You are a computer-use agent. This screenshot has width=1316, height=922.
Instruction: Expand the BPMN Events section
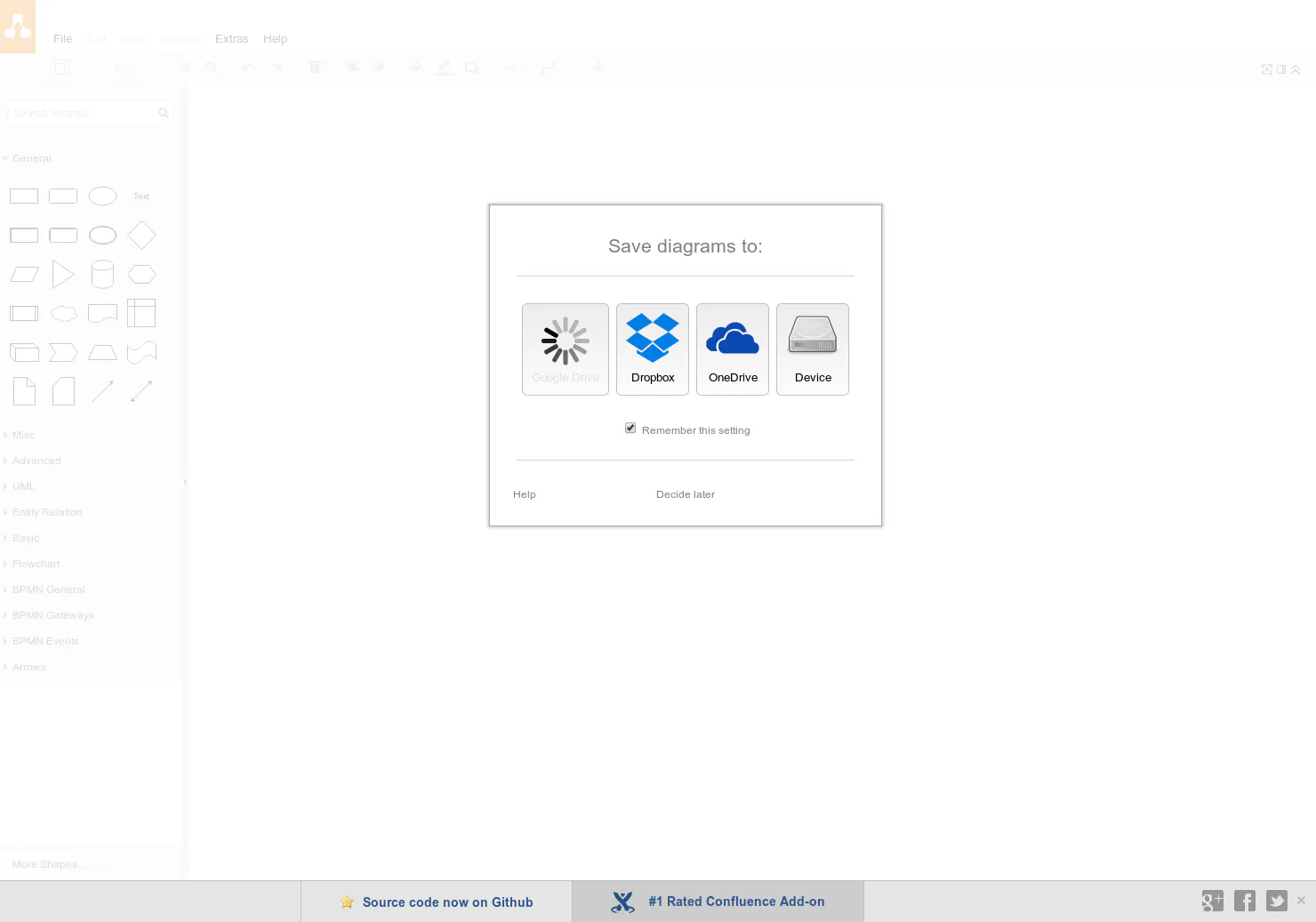pyautogui.click(x=45, y=641)
